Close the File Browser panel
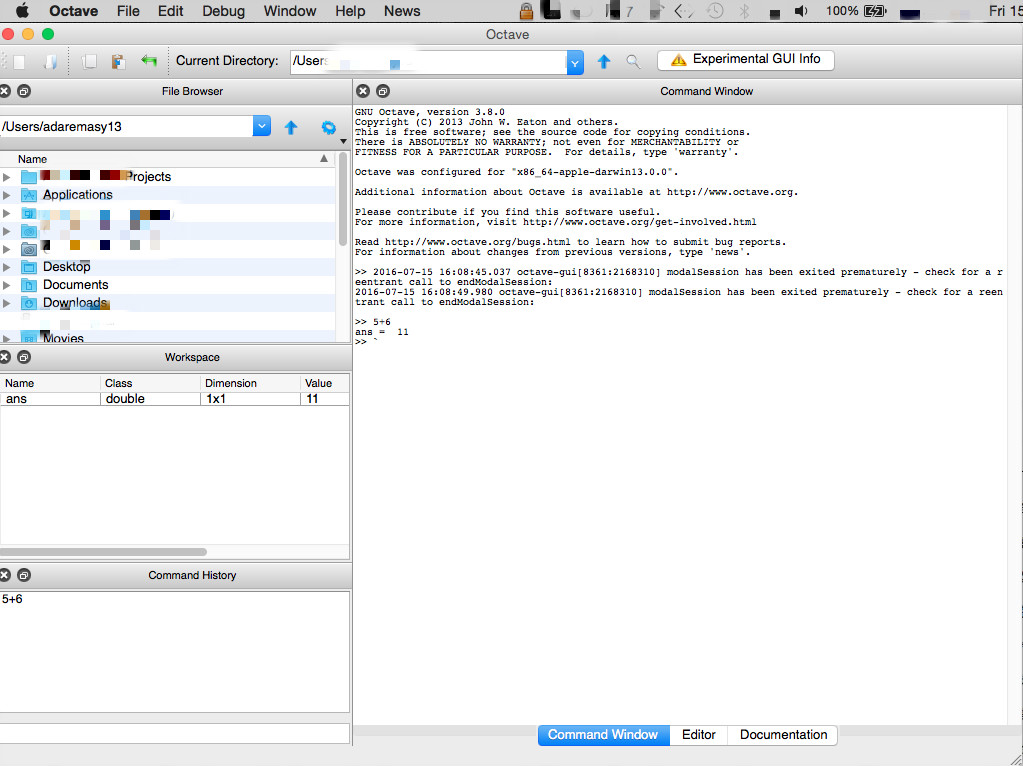This screenshot has height=766, width=1023. [x=5, y=91]
